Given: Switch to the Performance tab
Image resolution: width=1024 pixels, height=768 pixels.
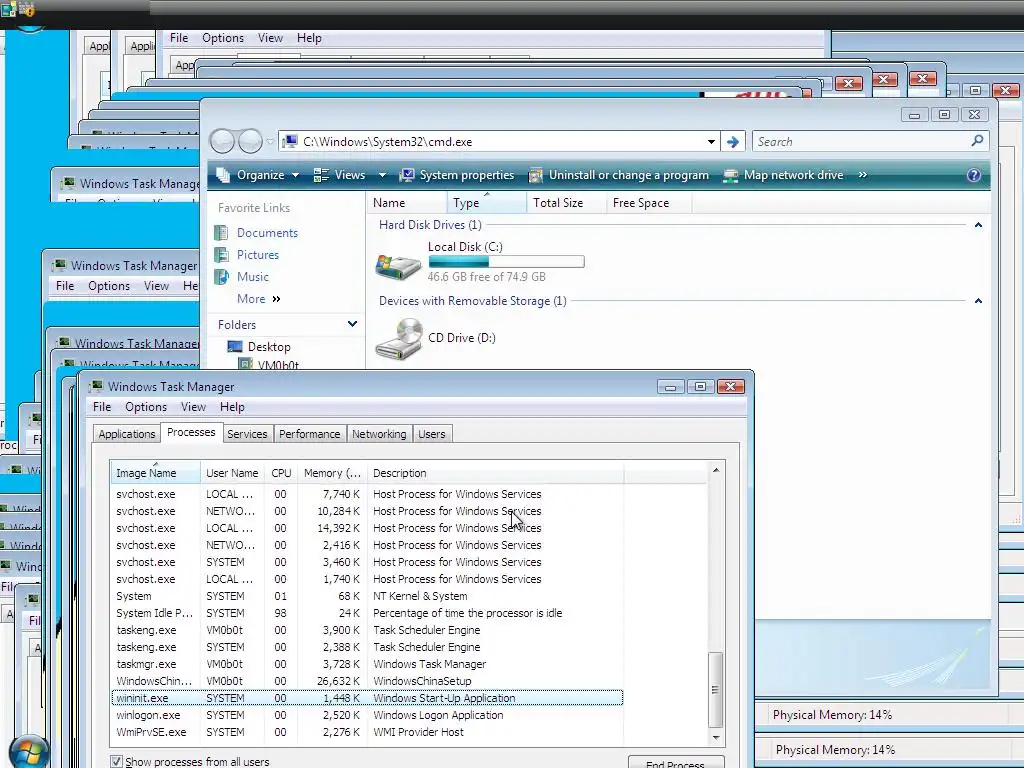Looking at the screenshot, I should point(310,434).
